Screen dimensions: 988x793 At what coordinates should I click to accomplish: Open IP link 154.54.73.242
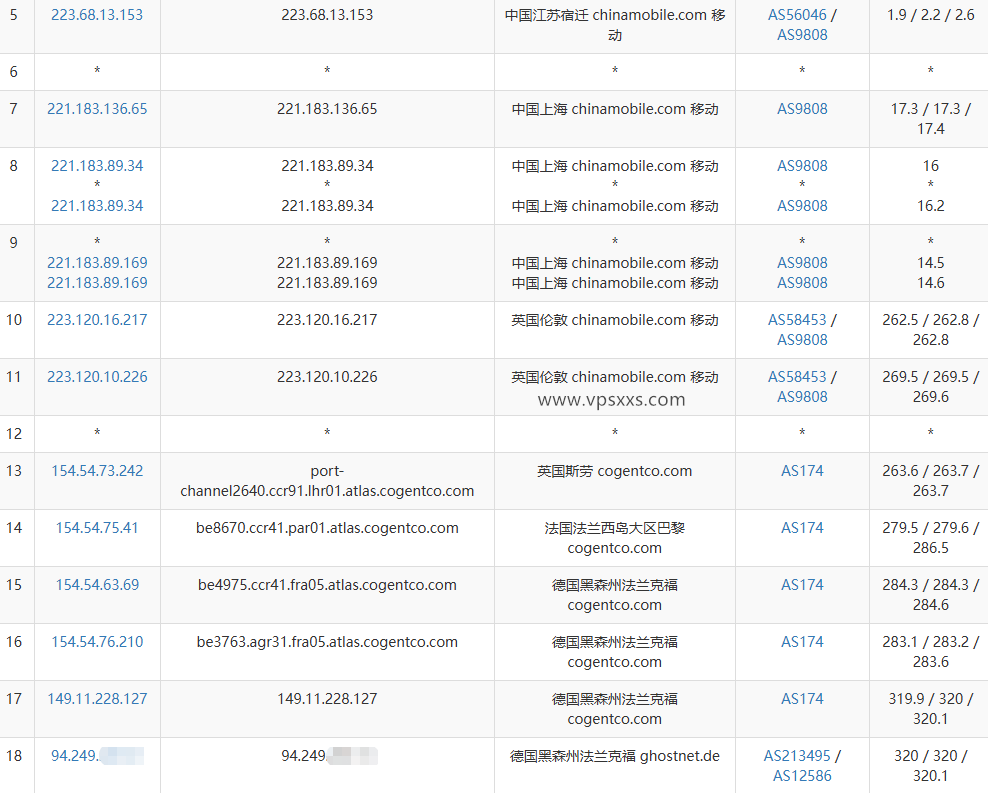pyautogui.click(x=97, y=471)
